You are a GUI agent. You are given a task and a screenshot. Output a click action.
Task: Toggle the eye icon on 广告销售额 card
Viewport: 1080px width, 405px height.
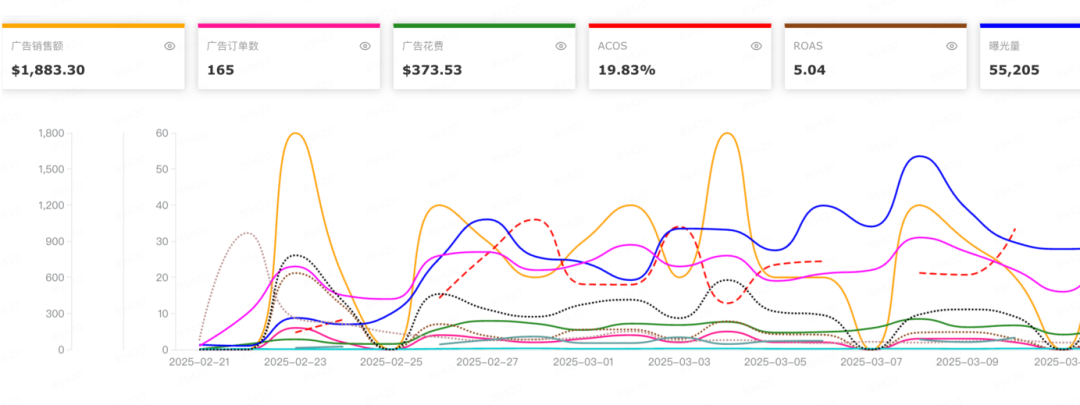click(169, 46)
